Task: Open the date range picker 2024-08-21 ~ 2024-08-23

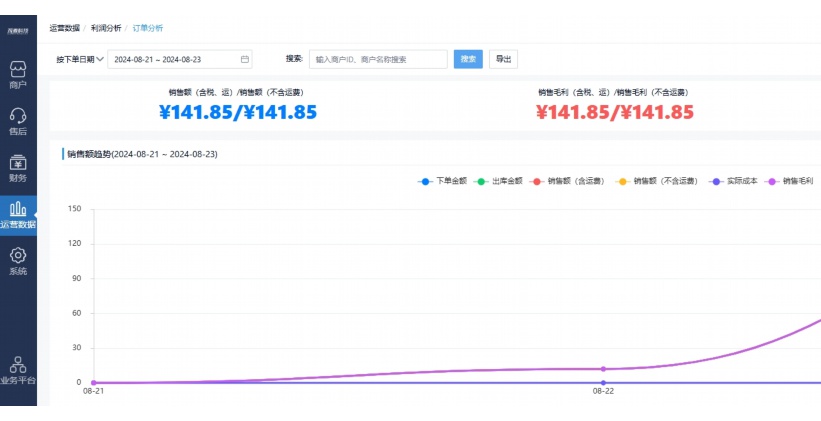Action: click(172, 59)
